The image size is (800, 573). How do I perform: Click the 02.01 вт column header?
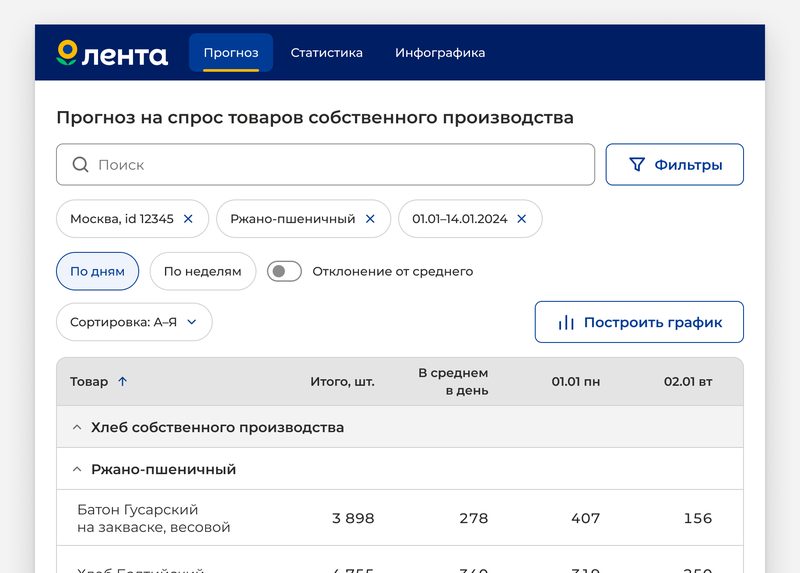pyautogui.click(x=688, y=382)
